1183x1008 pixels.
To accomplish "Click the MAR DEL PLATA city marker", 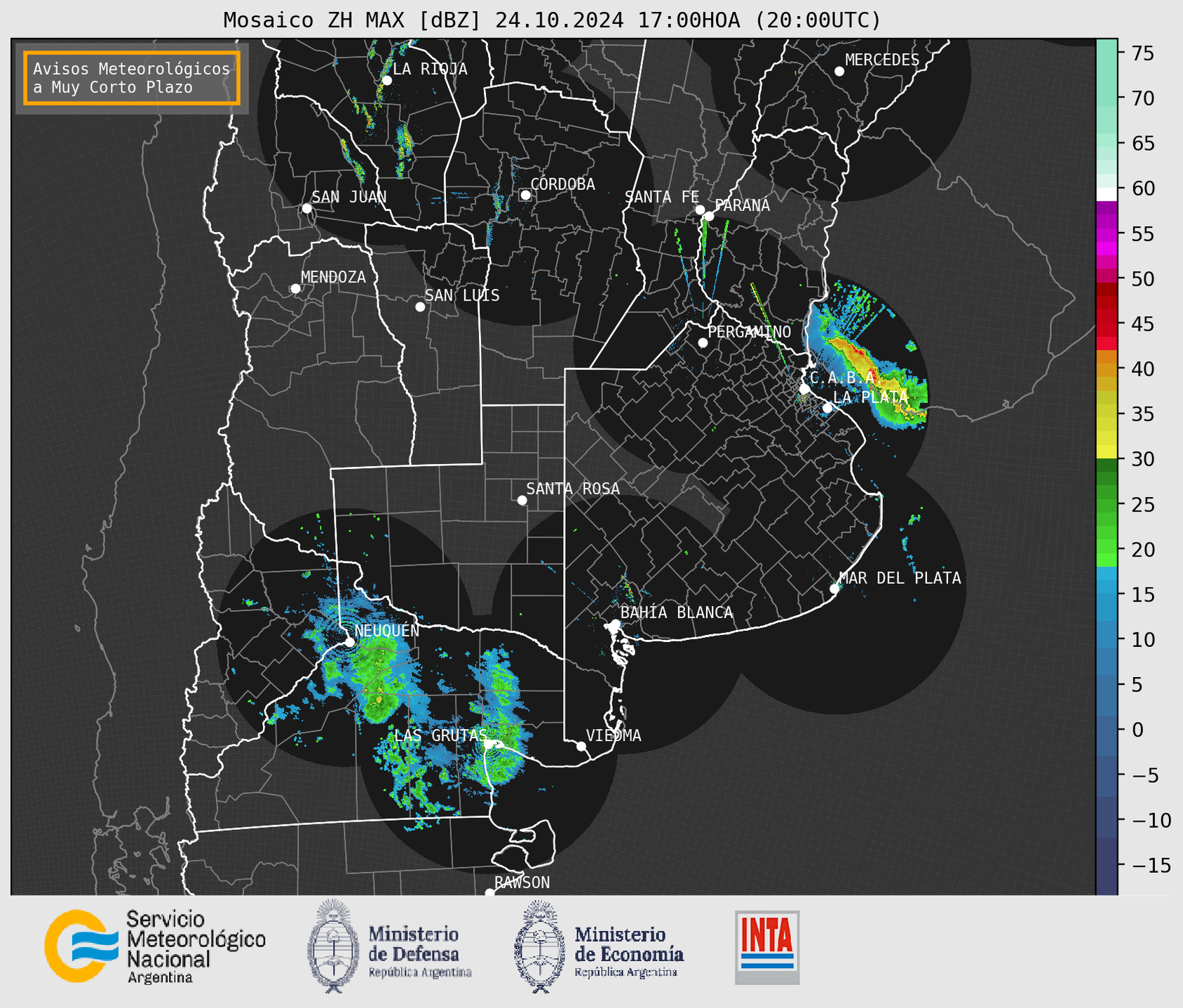I will click(834, 588).
